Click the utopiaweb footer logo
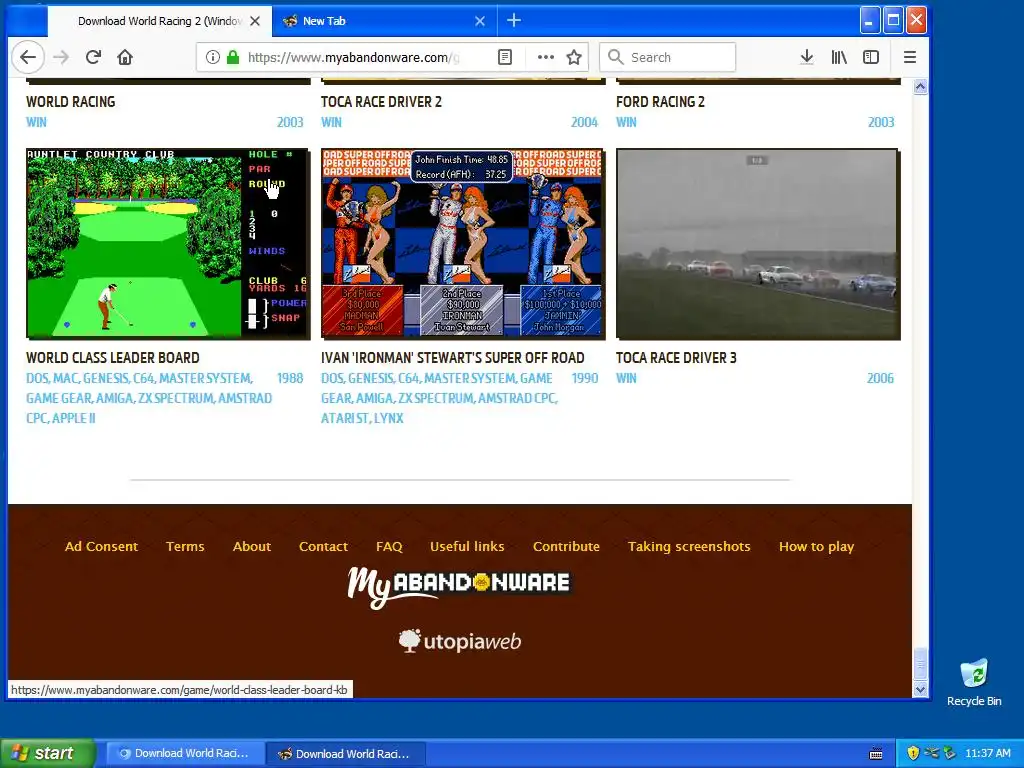 click(460, 641)
